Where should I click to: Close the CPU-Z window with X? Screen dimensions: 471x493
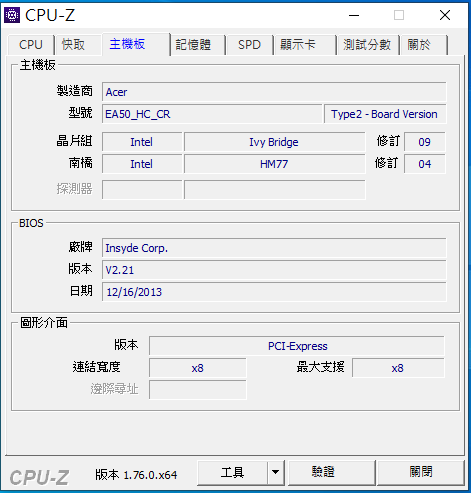tap(445, 15)
